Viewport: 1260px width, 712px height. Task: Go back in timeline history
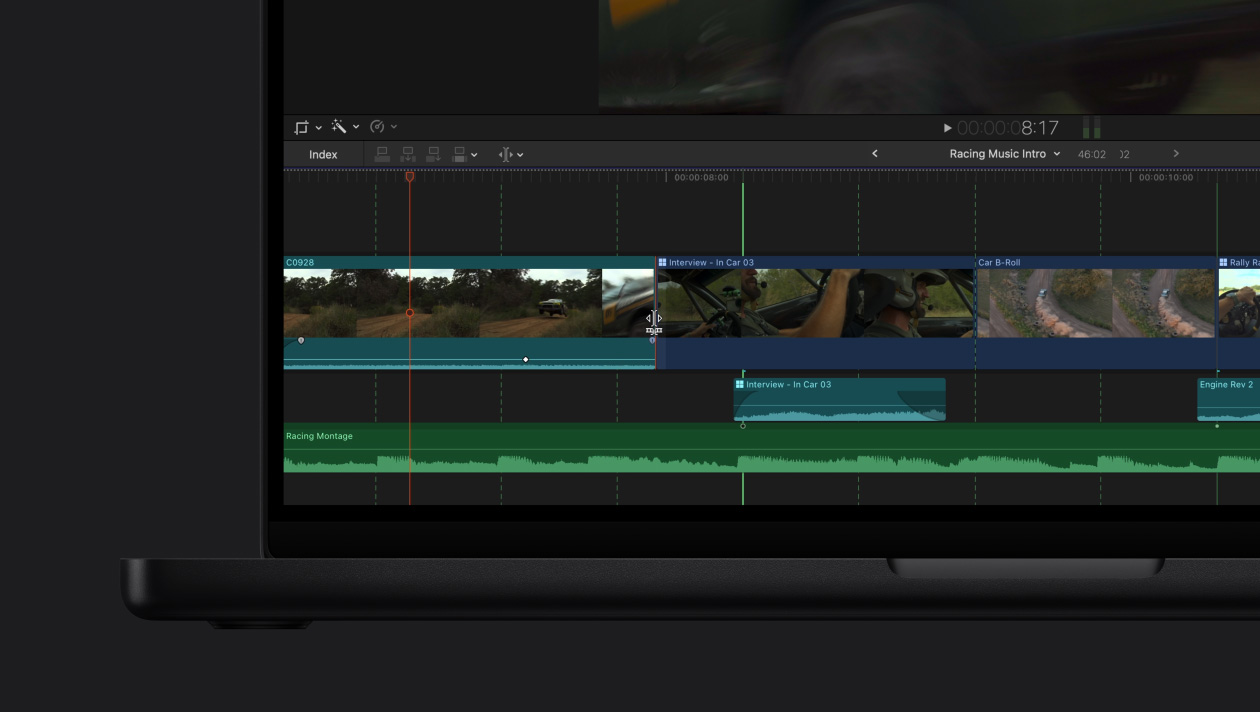(875, 154)
